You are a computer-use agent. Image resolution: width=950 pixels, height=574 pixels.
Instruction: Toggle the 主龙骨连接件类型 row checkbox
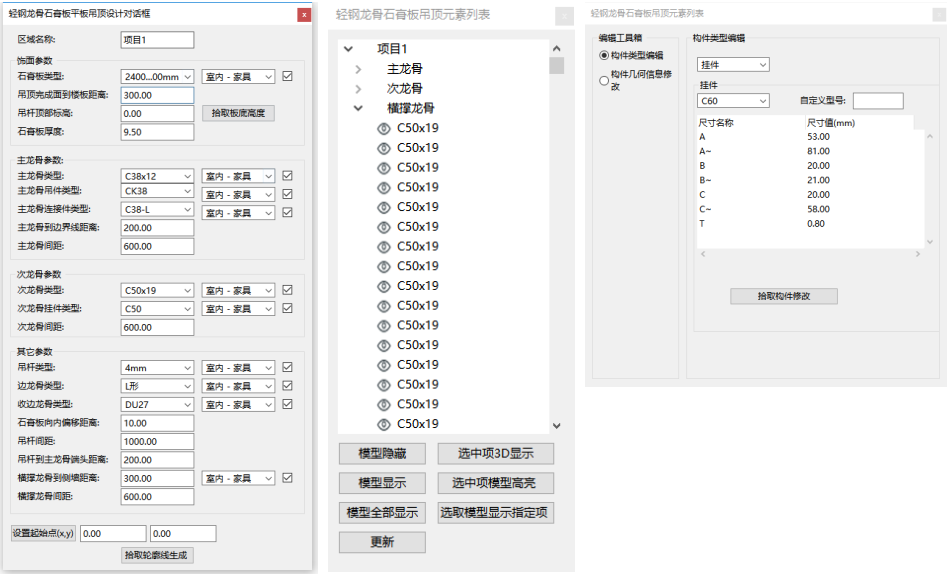pyautogui.click(x=288, y=212)
